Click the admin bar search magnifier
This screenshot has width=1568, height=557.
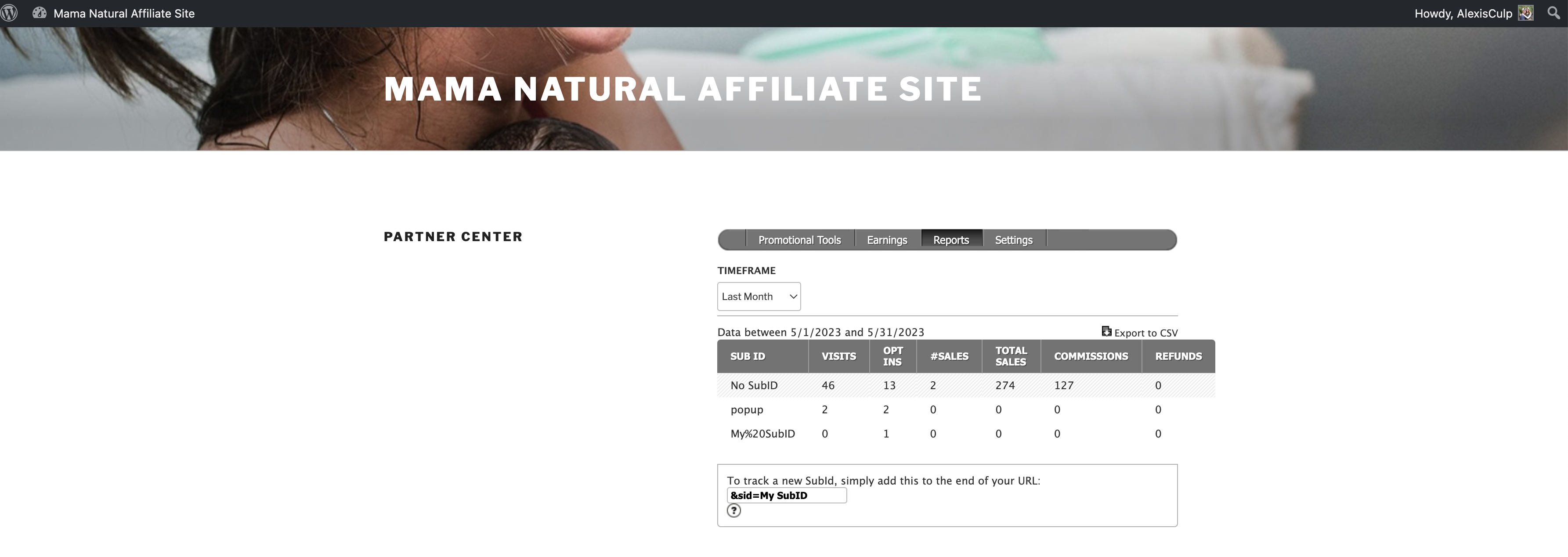(x=1554, y=13)
